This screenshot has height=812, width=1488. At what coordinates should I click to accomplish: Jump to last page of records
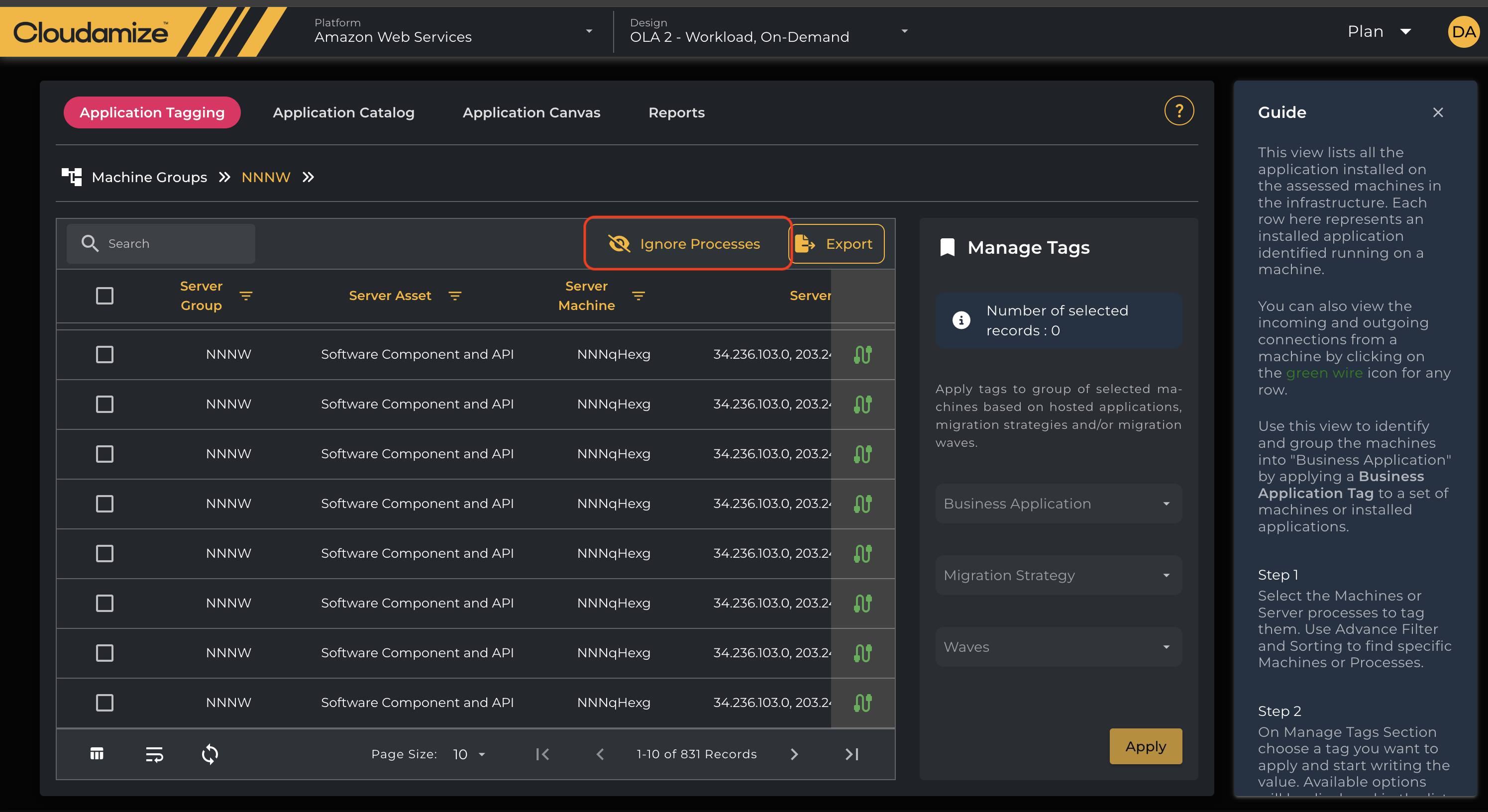(x=851, y=754)
